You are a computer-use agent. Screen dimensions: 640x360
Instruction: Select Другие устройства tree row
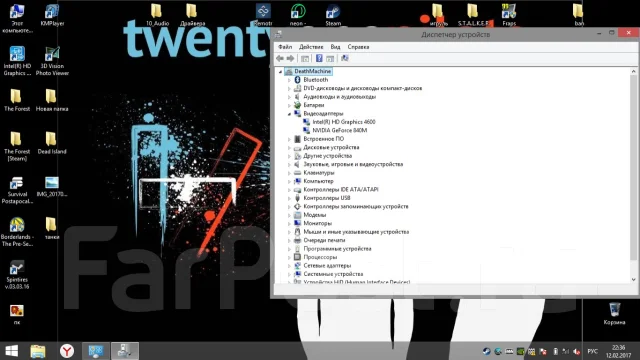[327, 156]
